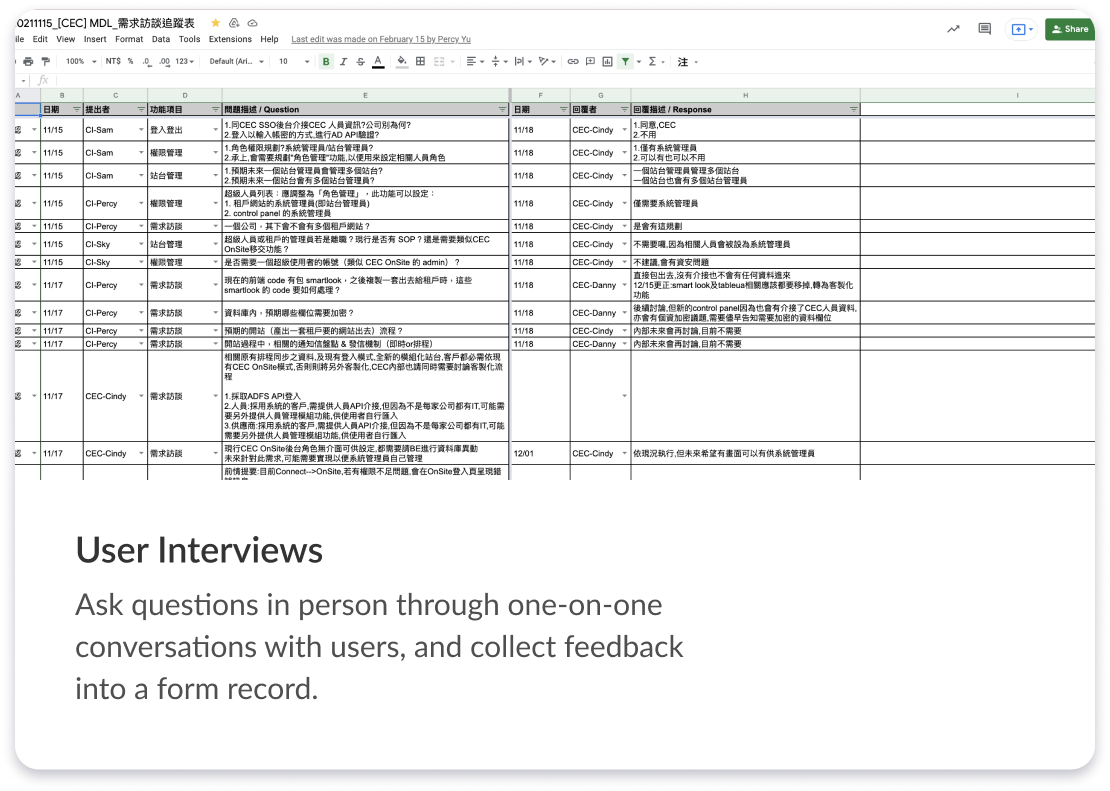Click the green filter funnel icon
This screenshot has width=1110, height=791.
[x=625, y=62]
